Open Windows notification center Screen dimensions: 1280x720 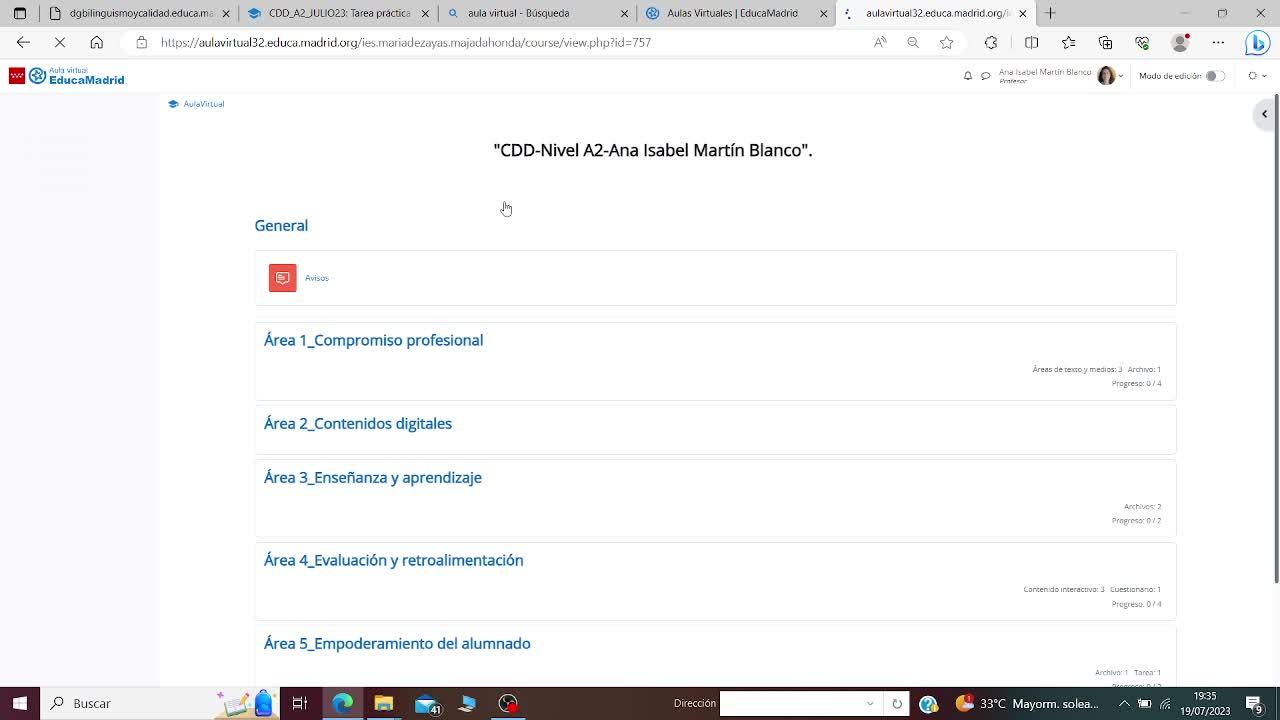(x=1254, y=703)
